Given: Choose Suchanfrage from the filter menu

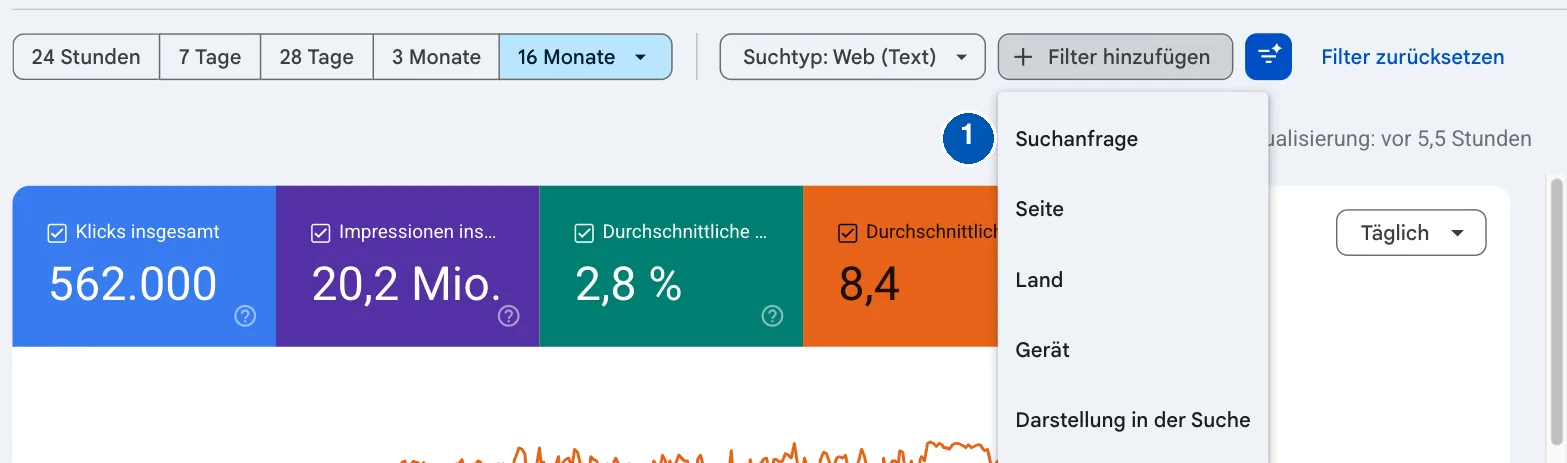Looking at the screenshot, I should click(1133, 139).
